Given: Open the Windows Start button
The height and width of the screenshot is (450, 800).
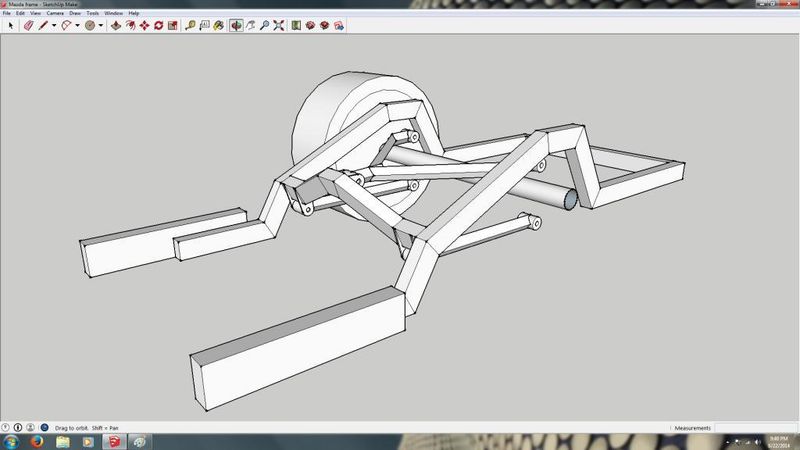Looking at the screenshot, I should point(9,441).
